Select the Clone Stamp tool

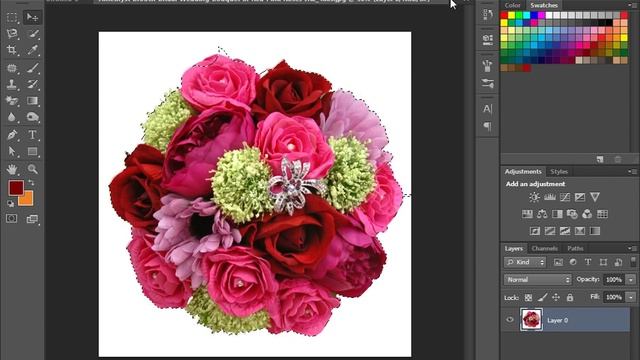[x=12, y=84]
